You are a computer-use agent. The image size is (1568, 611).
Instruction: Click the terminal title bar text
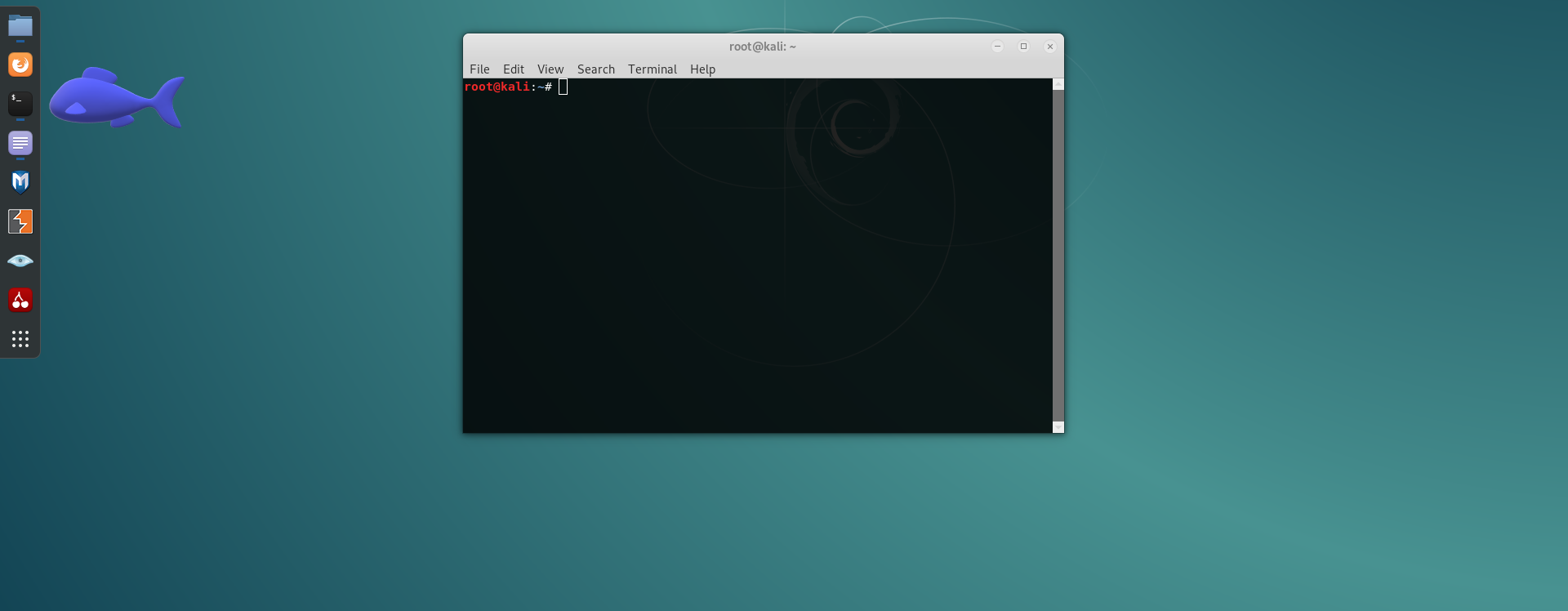coord(763,47)
